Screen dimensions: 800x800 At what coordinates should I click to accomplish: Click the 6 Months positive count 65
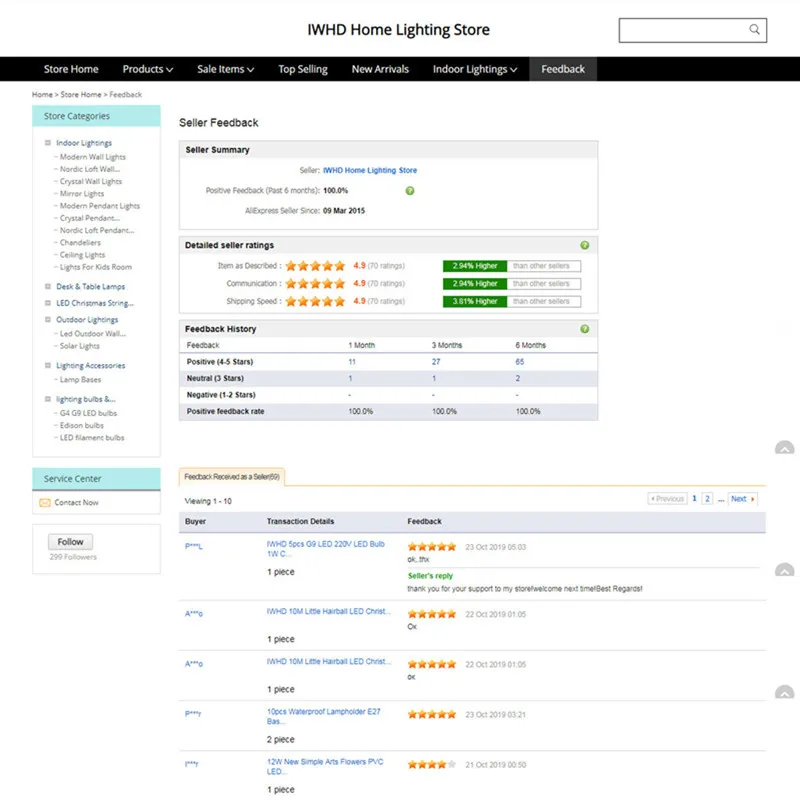point(519,362)
